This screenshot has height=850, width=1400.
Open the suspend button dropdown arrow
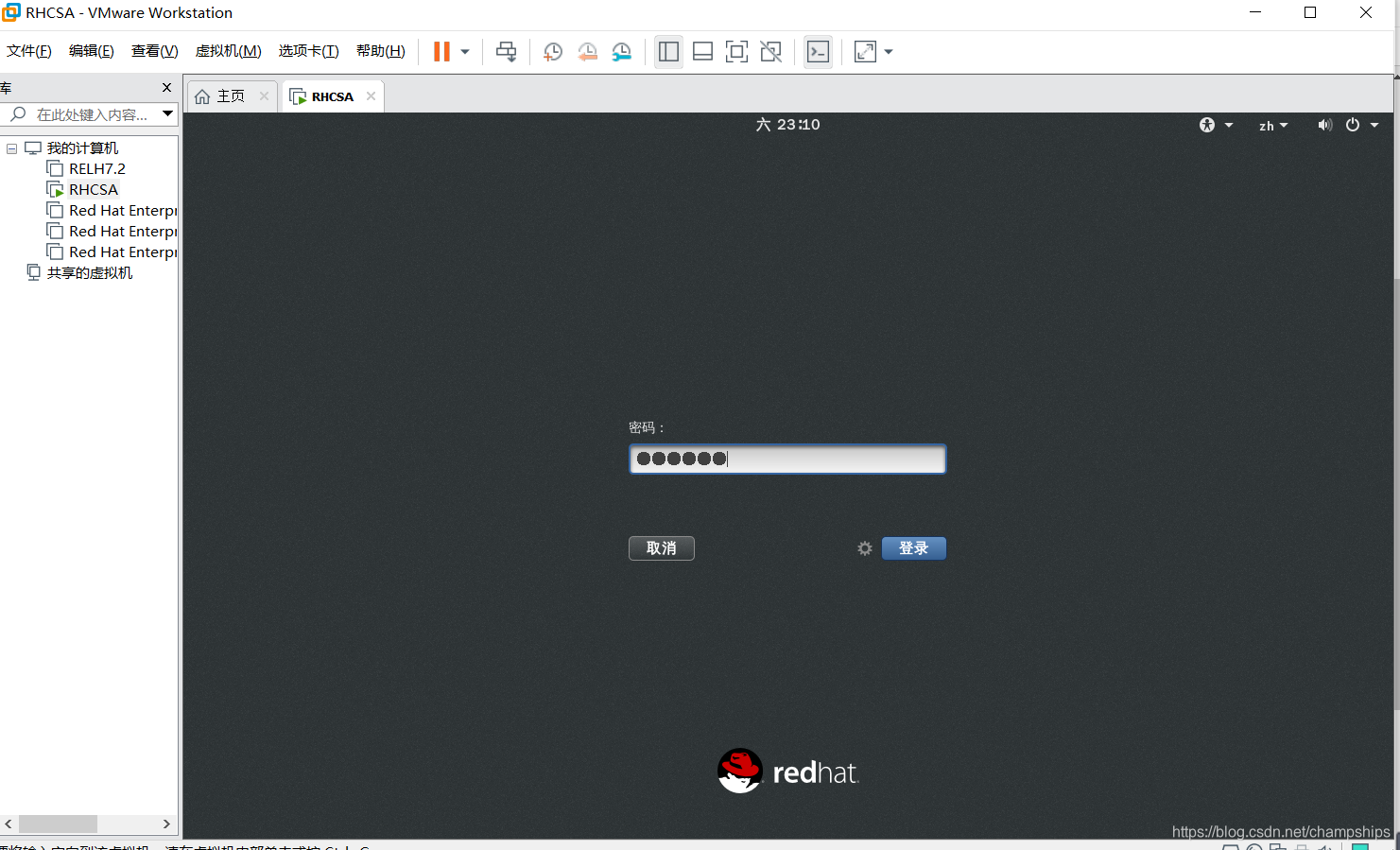[463, 52]
